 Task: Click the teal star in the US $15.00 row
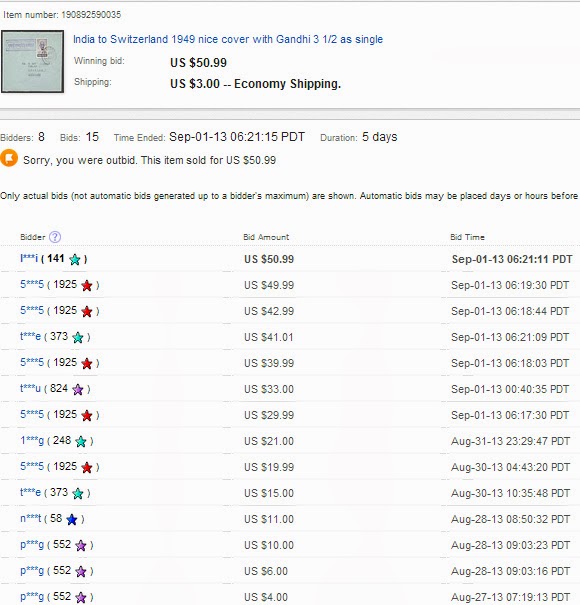click(78, 493)
